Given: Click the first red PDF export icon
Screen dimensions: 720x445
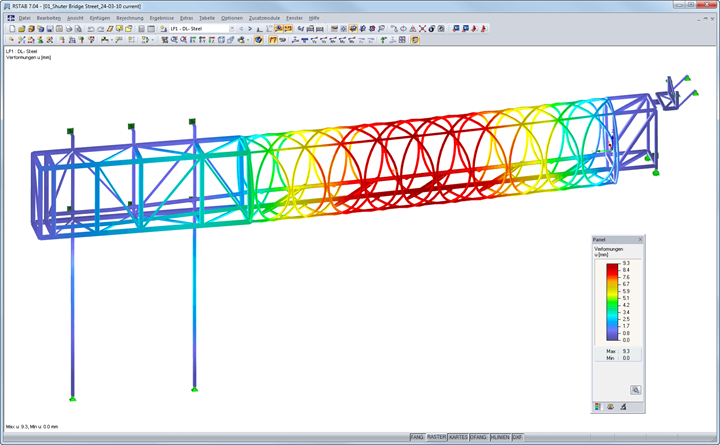Looking at the screenshot, I should pyautogui.click(x=474, y=28).
